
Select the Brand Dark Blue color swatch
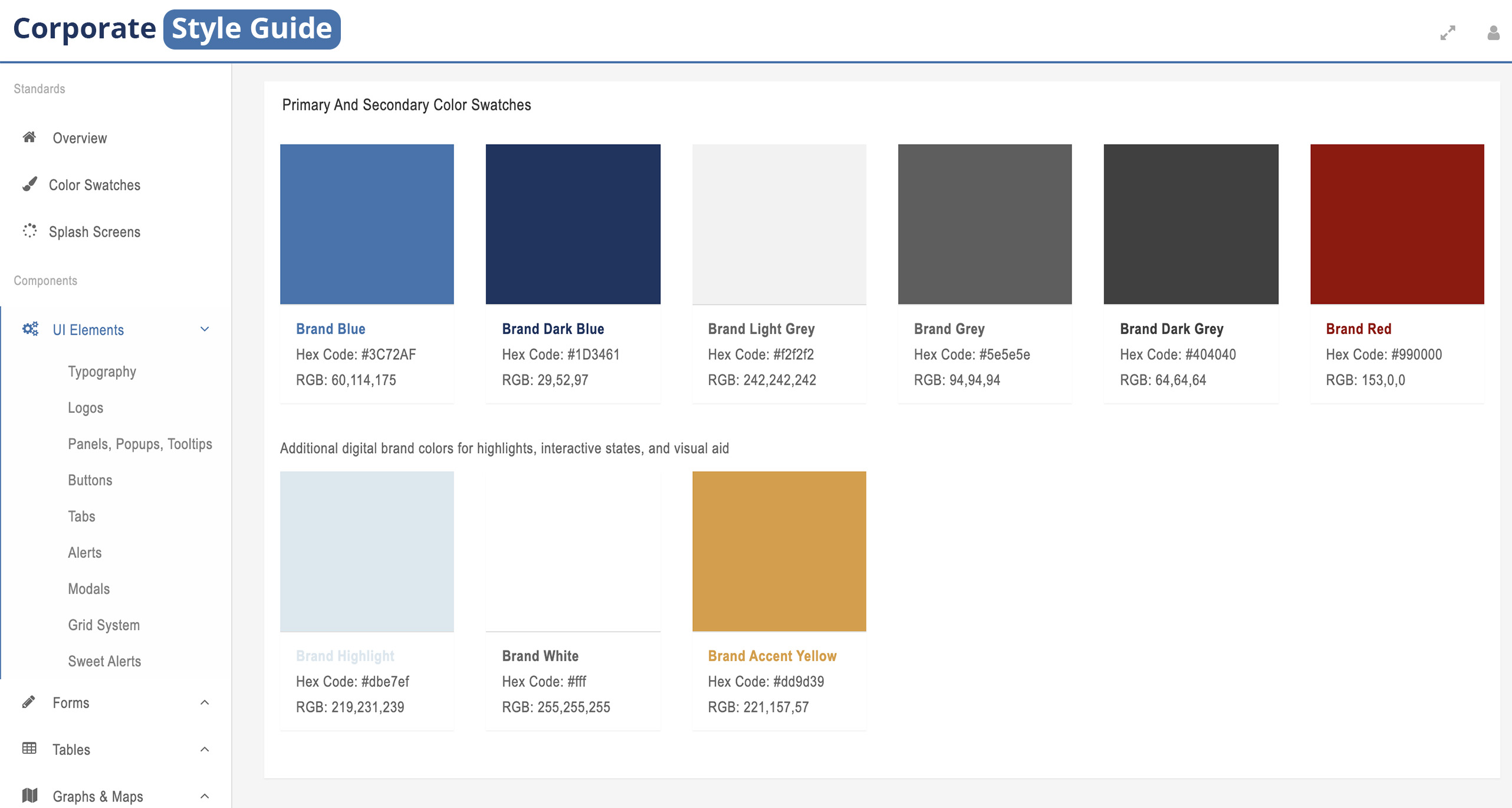coord(573,224)
